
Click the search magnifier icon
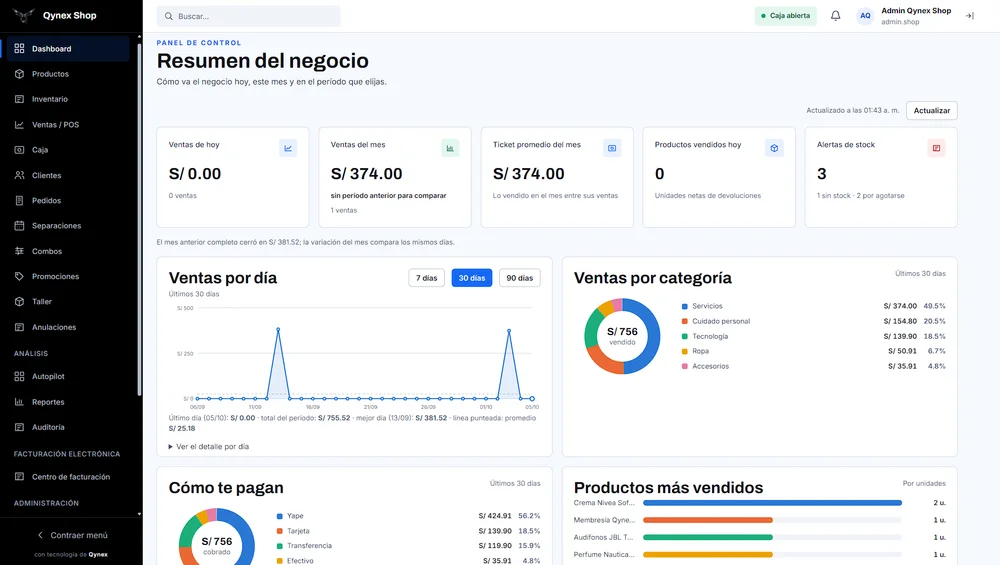169,16
